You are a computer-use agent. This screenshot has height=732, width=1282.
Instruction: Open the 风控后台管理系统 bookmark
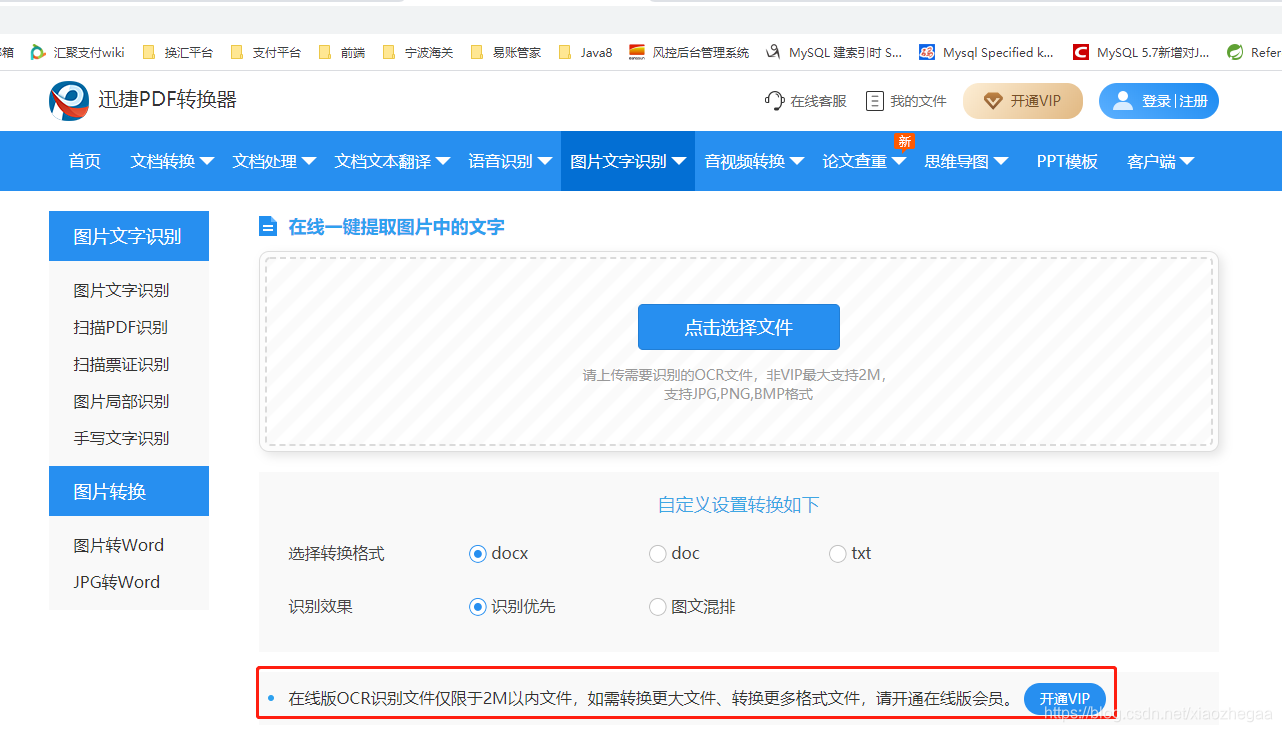coord(689,52)
